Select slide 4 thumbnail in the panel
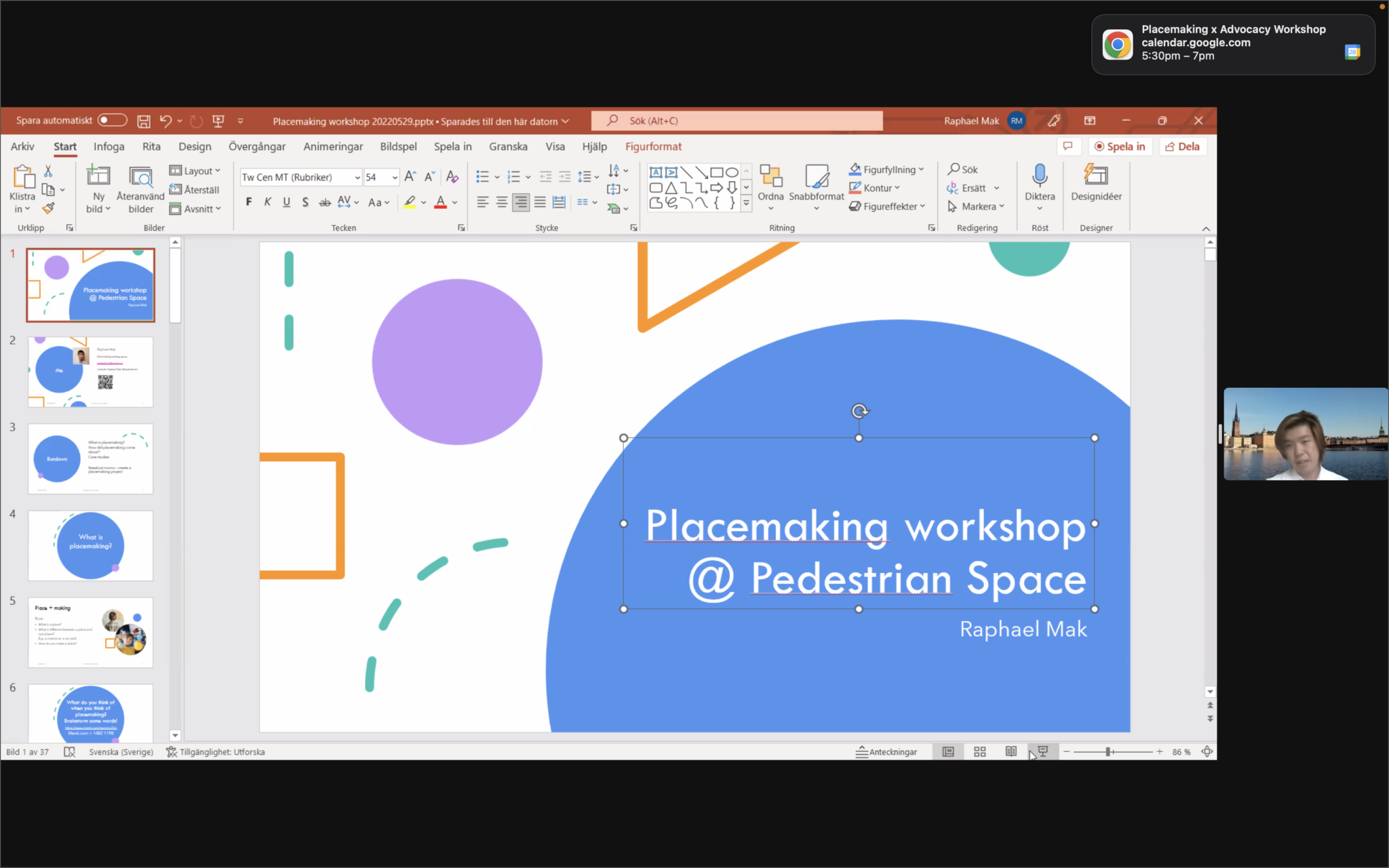The height and width of the screenshot is (868, 1389). (x=90, y=546)
